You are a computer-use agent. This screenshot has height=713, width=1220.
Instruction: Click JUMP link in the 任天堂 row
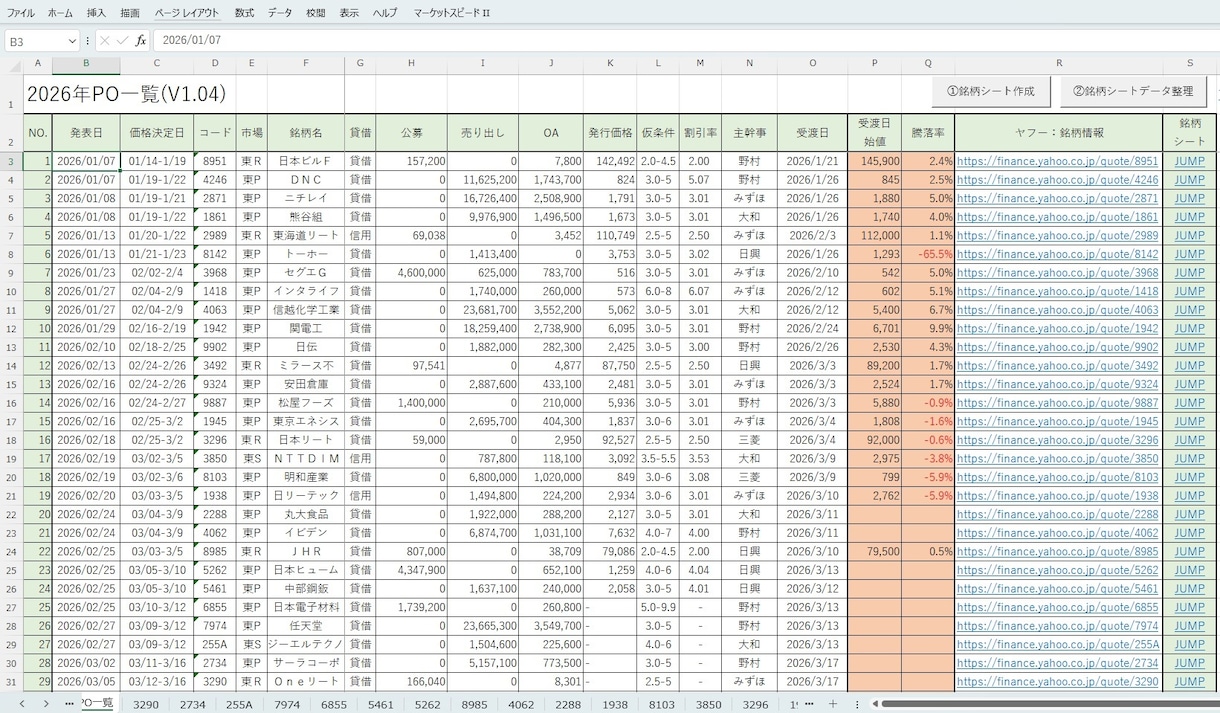[1189, 626]
